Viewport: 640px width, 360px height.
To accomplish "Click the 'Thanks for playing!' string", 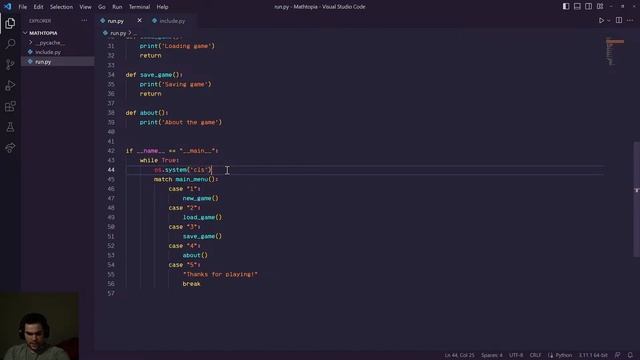I will click(x=220, y=274).
